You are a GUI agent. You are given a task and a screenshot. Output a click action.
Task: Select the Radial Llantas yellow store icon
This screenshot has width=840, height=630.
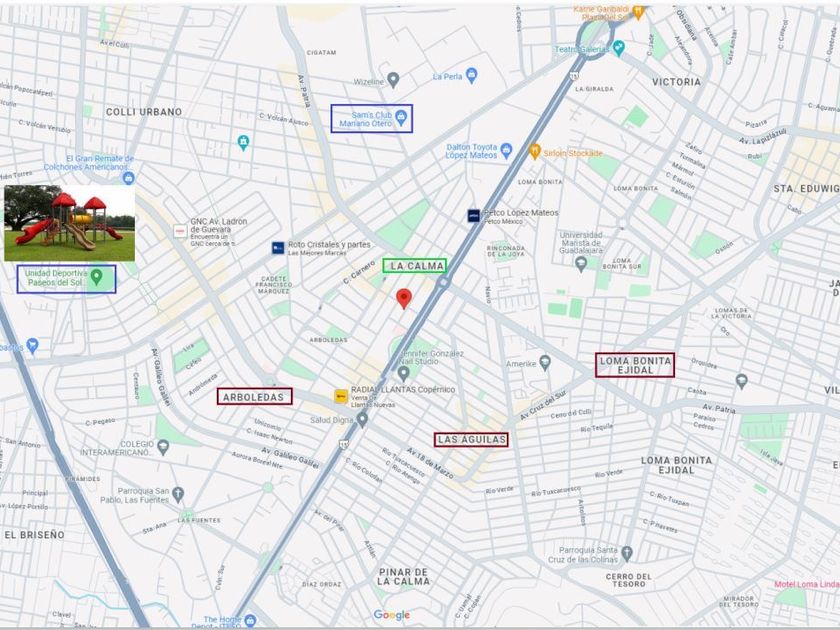[341, 396]
